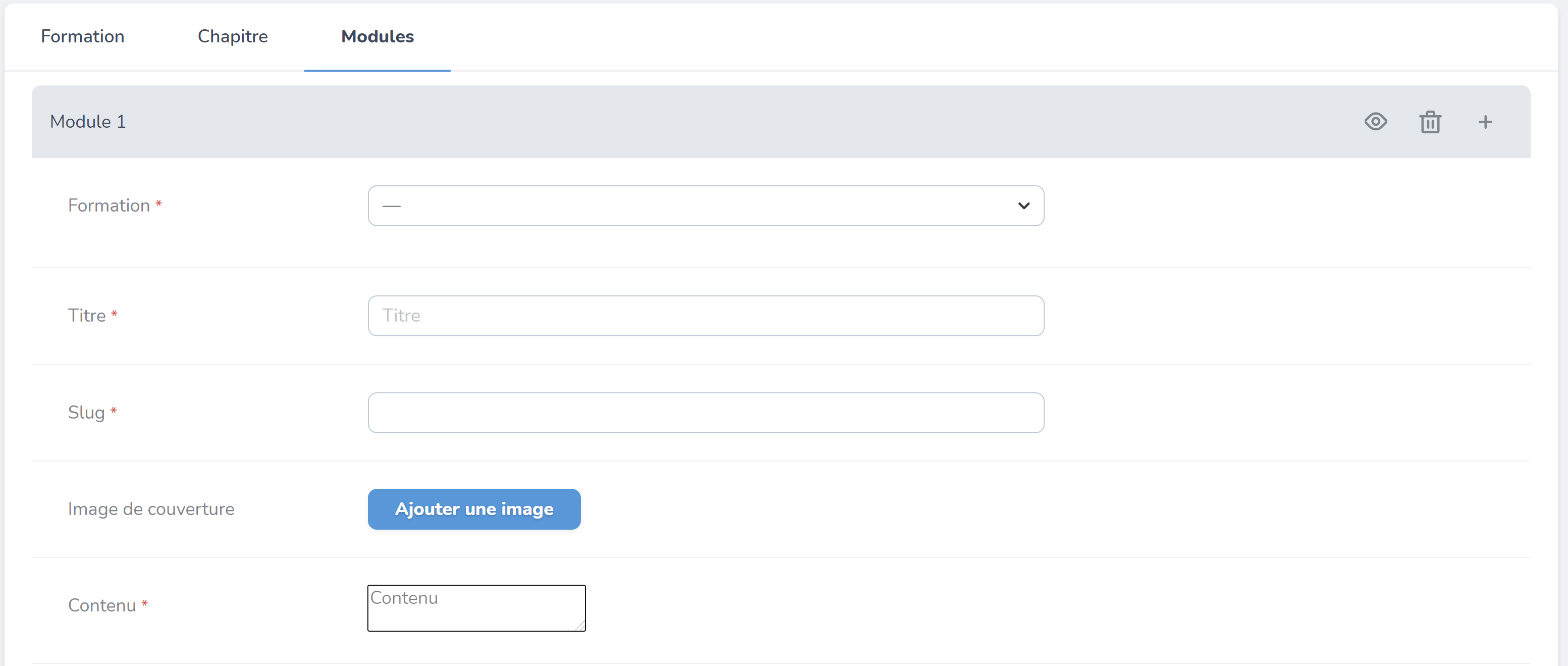Click inside the Titre text field
The width and height of the screenshot is (1568, 666).
click(705, 316)
